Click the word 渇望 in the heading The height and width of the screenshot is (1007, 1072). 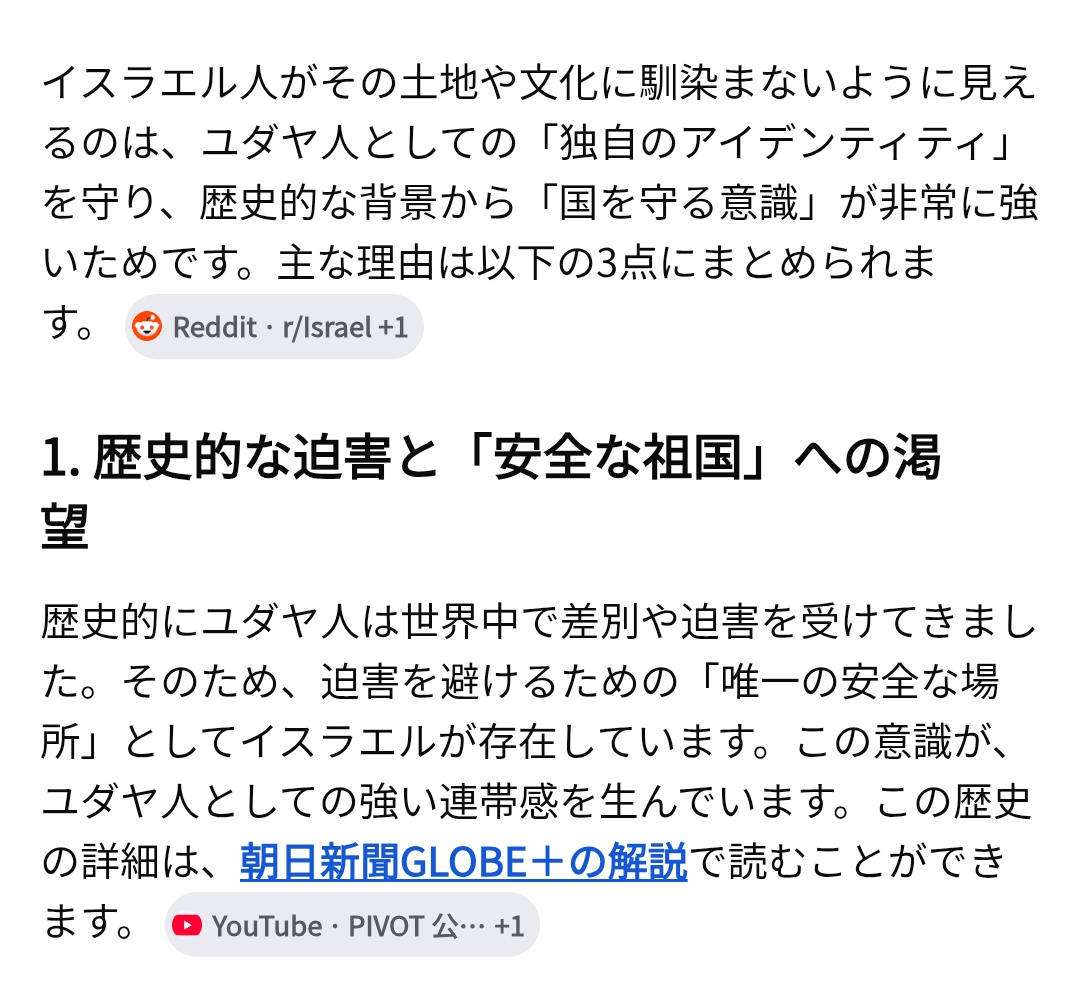click(917, 457)
